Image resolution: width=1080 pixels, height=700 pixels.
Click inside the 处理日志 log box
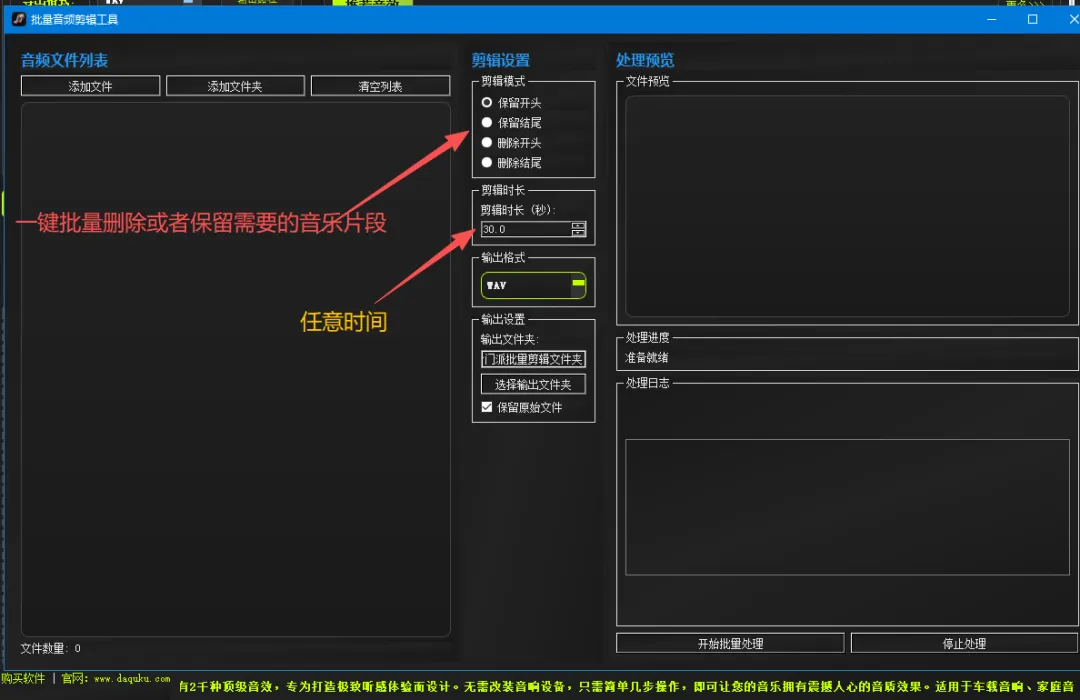click(847, 507)
